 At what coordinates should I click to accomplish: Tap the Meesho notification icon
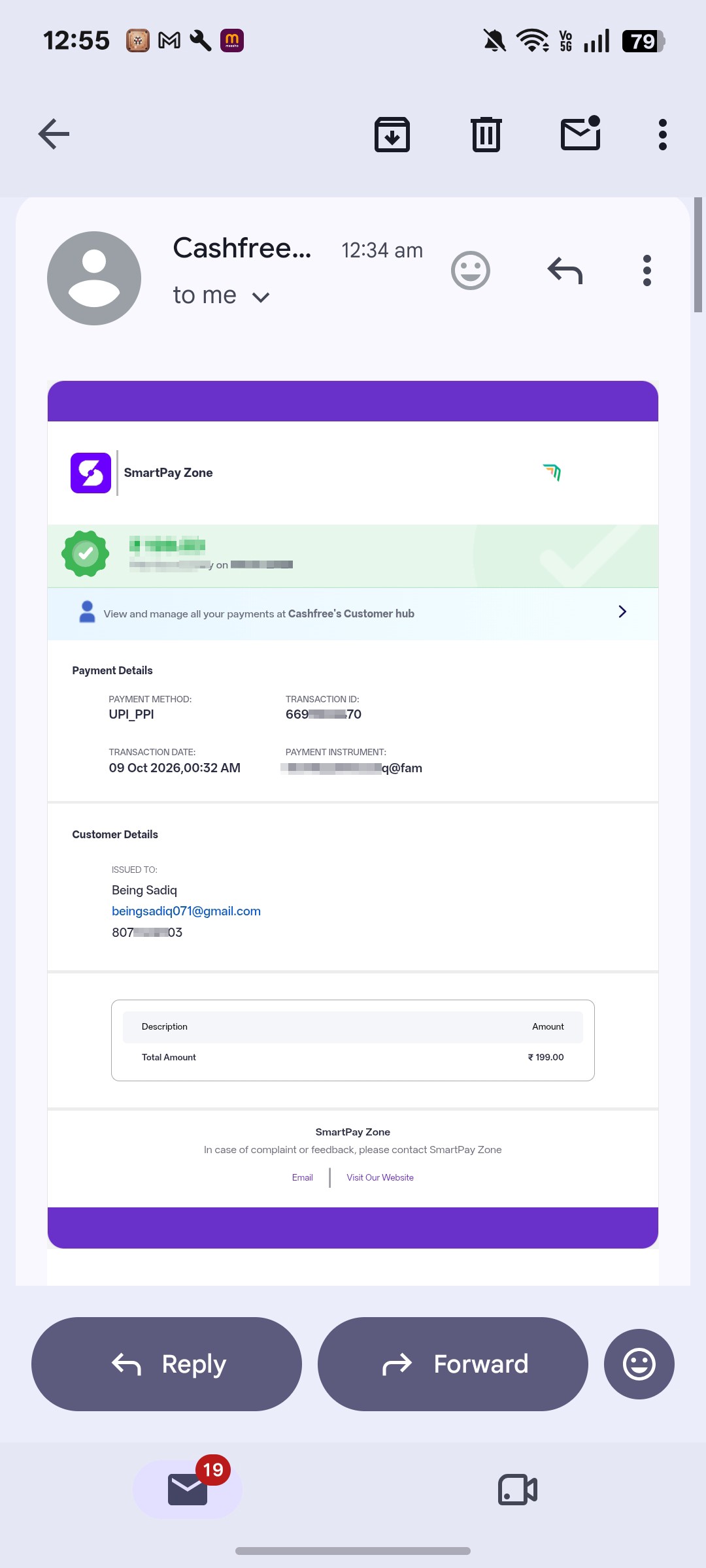click(232, 41)
